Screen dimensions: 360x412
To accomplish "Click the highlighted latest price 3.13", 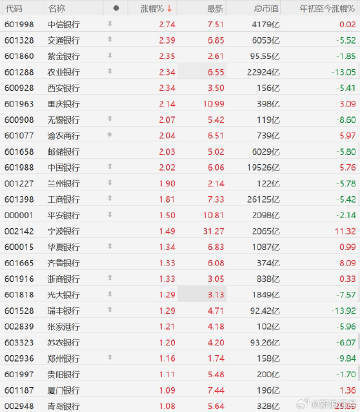I will pos(216,295).
